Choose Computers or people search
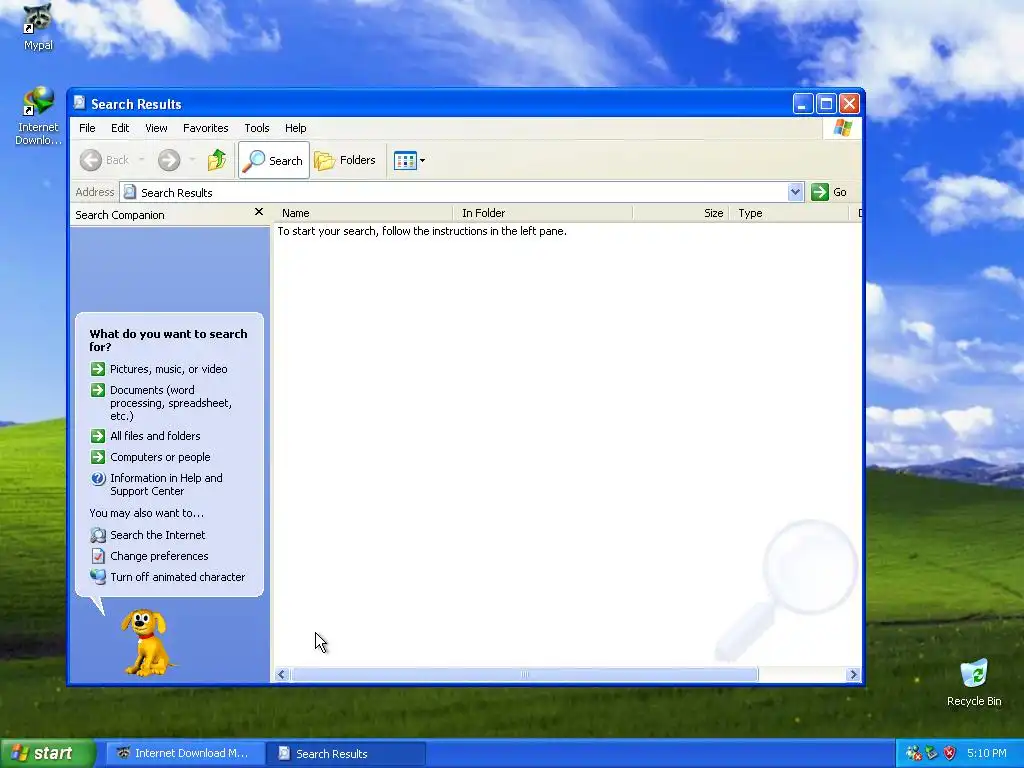The height and width of the screenshot is (768, 1024). [x=160, y=457]
